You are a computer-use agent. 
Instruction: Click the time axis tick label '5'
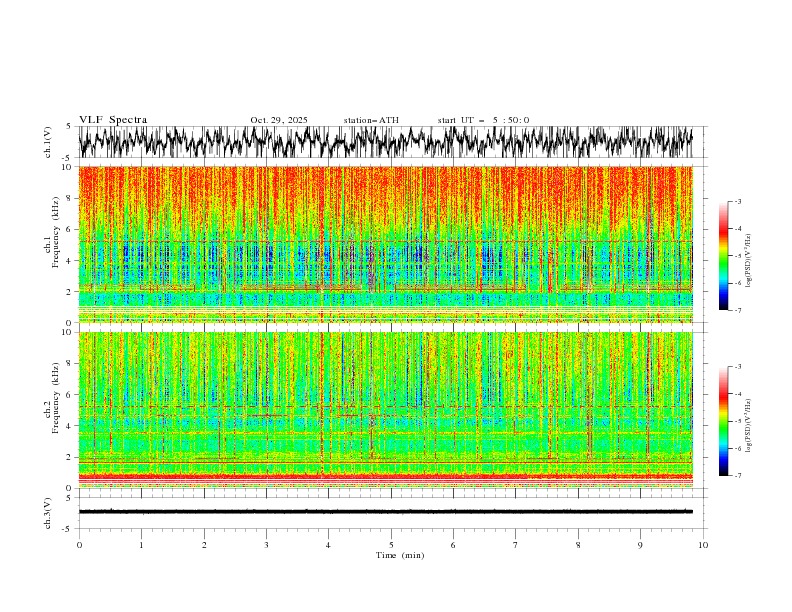coord(391,545)
